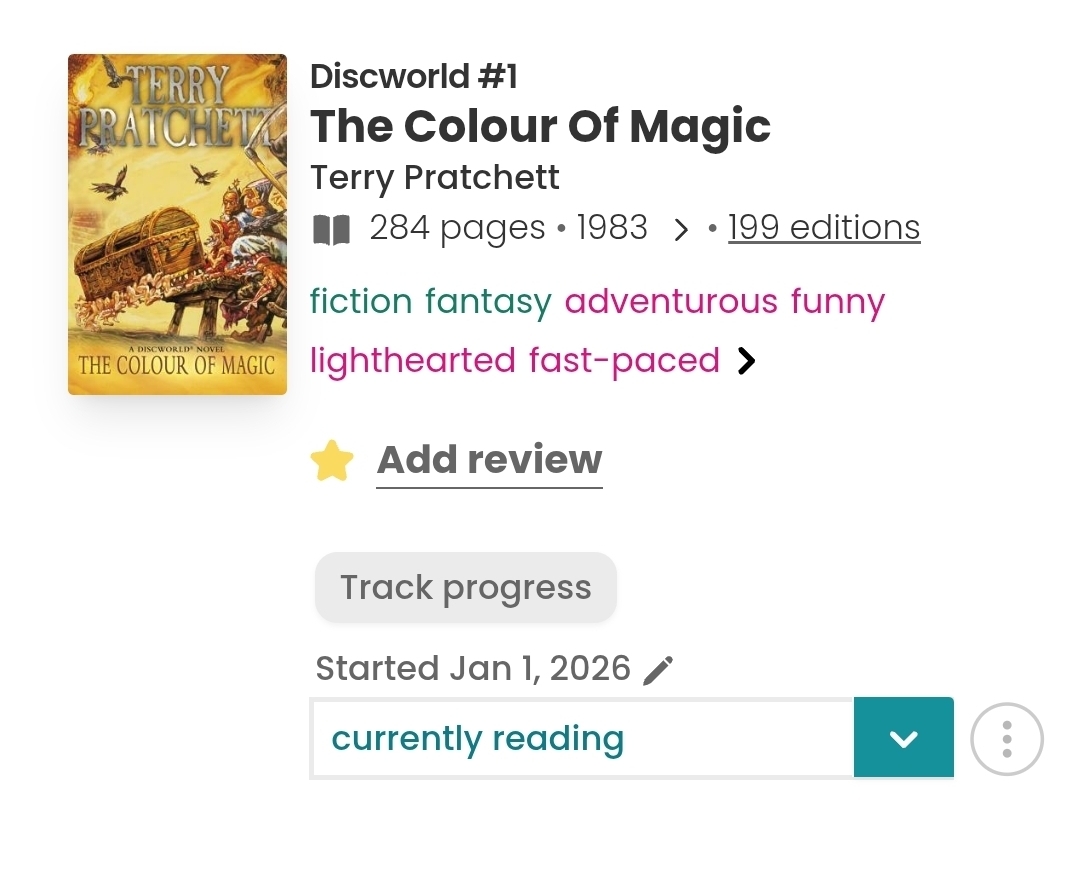
Task: Select the fantasy genre tag
Action: tap(488, 301)
